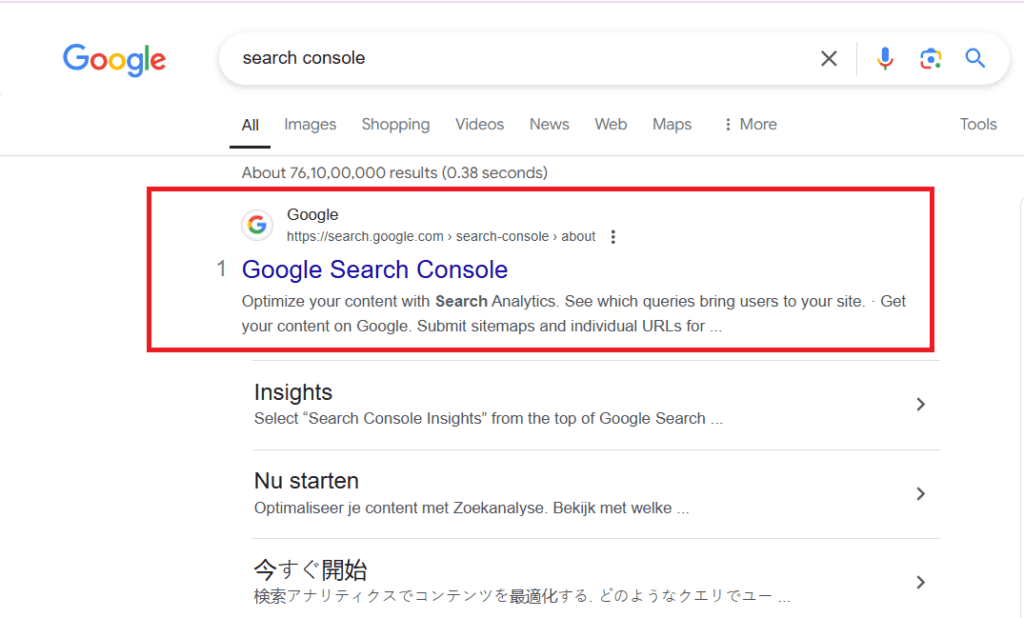This screenshot has height=618, width=1024.
Task: Expand the Nu starten sitelink chevron
Action: point(921,493)
